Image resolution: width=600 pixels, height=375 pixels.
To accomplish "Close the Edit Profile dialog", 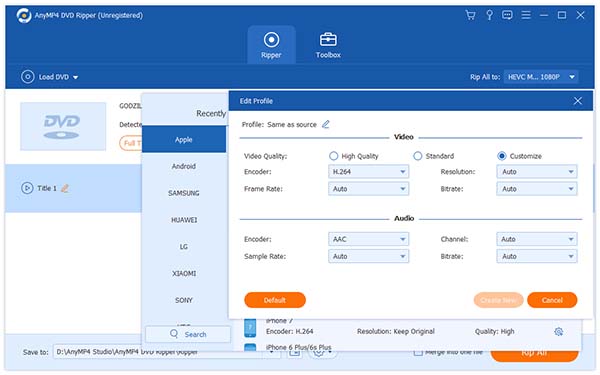I will click(577, 101).
